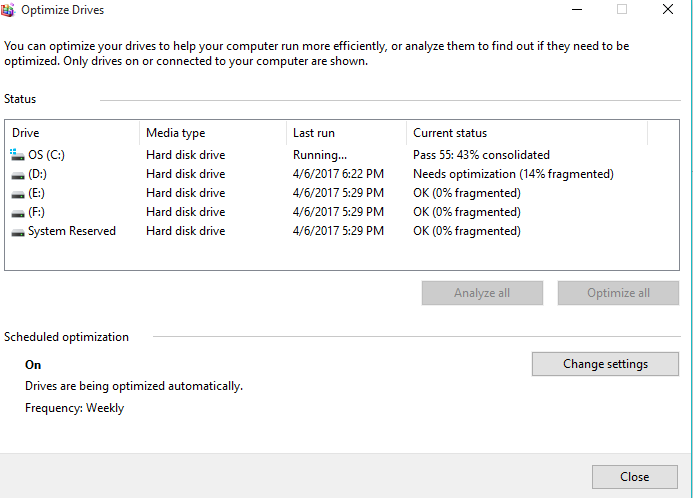Click the Optimize all button
The width and height of the screenshot is (693, 498).
618,293
